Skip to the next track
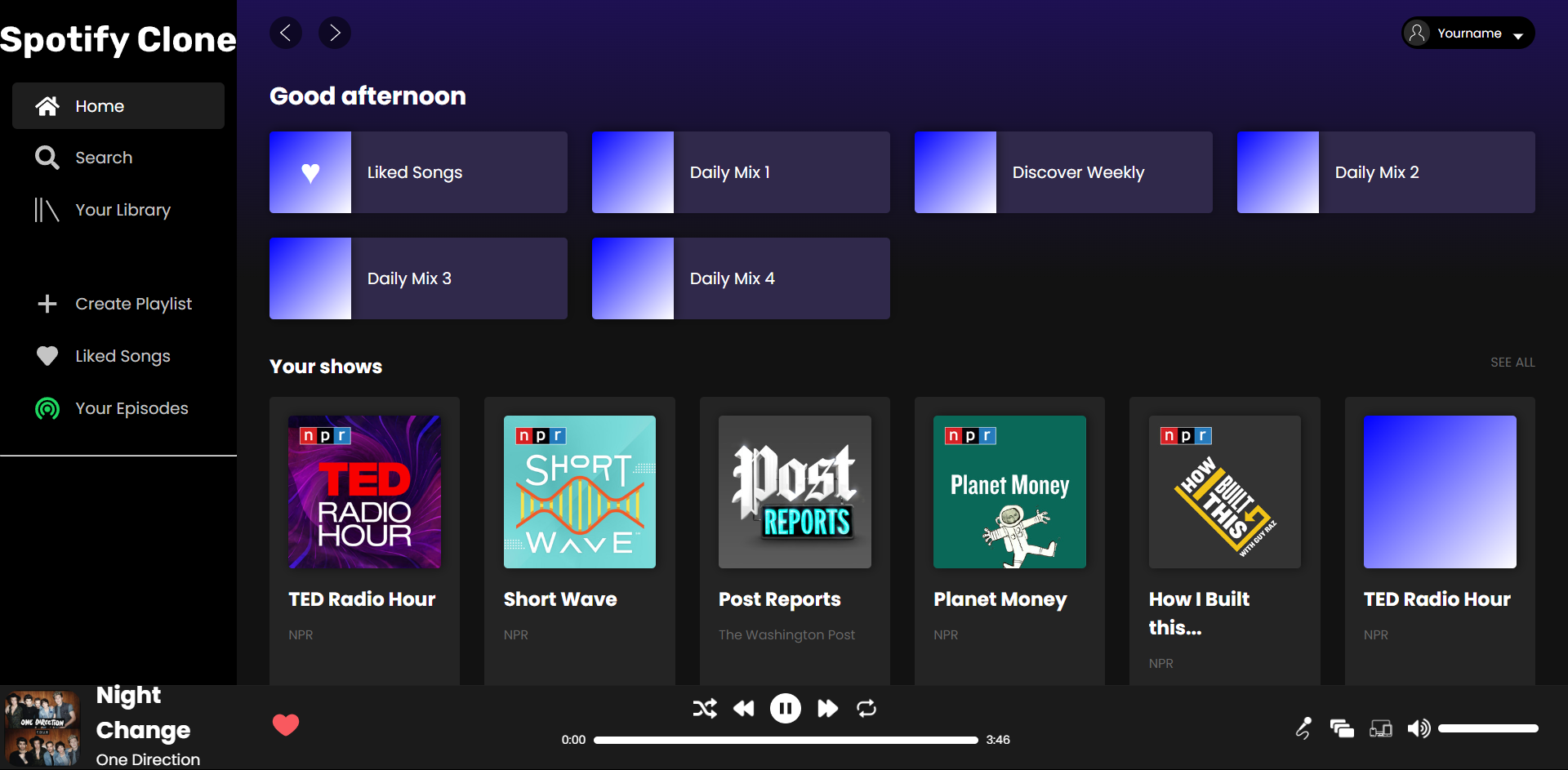 (827, 708)
